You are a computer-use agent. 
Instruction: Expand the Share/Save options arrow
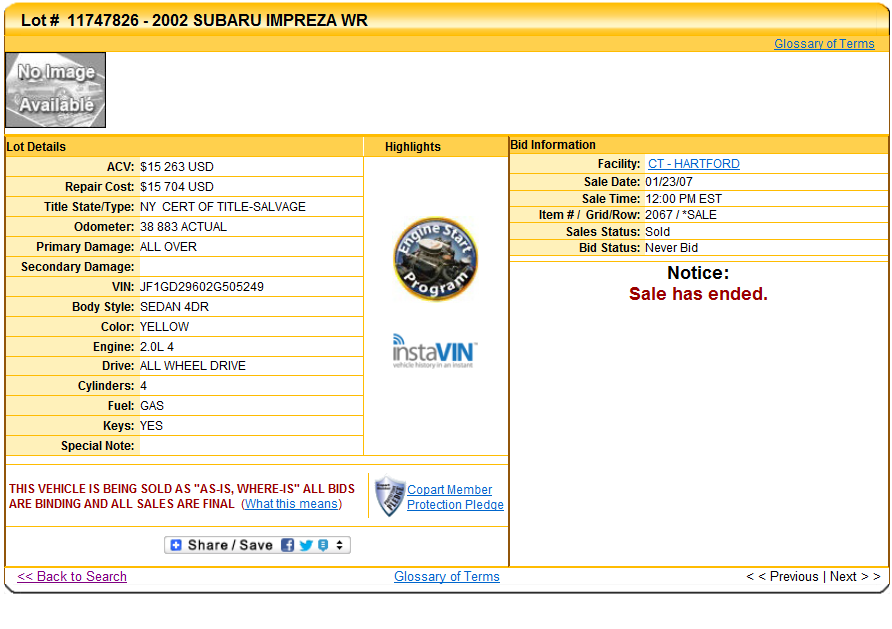coord(340,545)
